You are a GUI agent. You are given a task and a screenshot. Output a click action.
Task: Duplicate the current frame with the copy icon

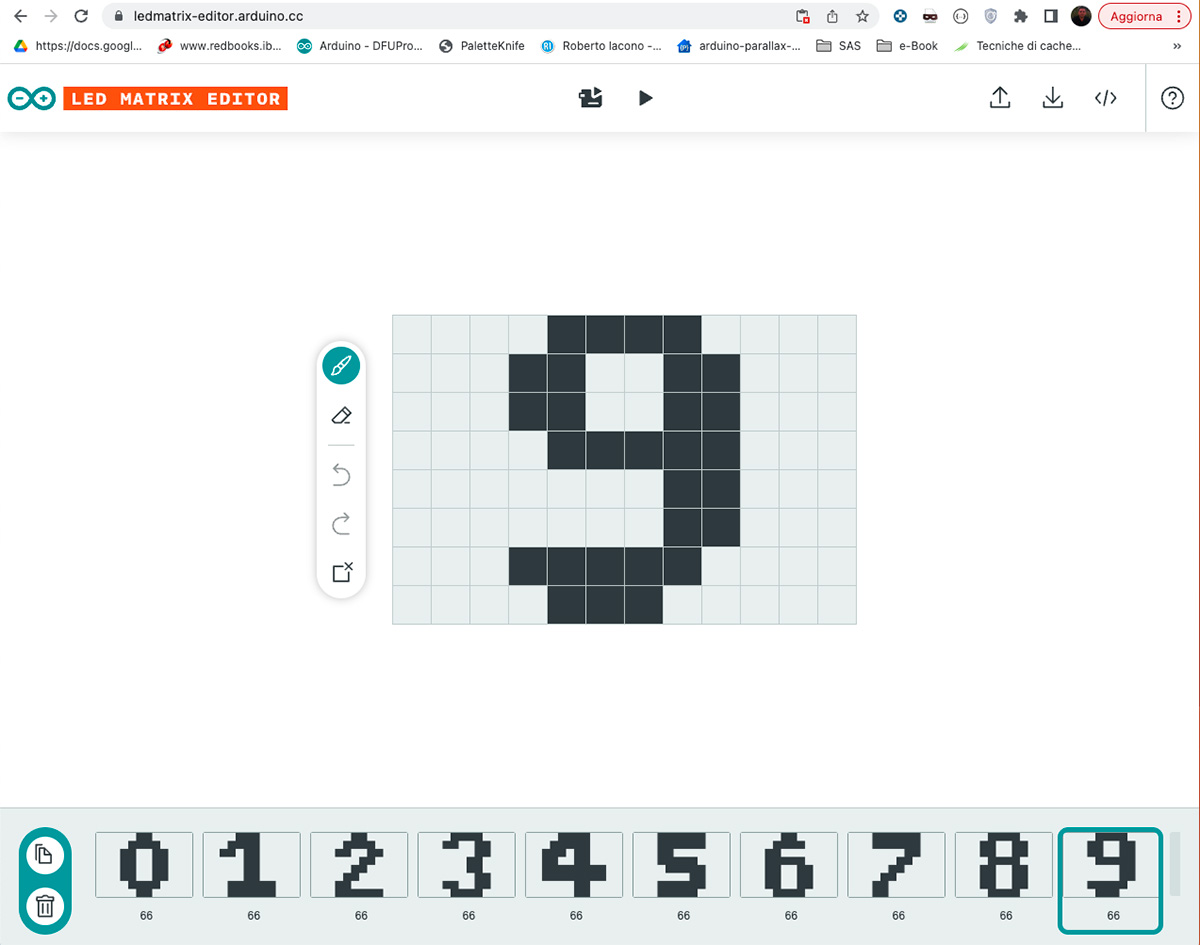[x=45, y=854]
